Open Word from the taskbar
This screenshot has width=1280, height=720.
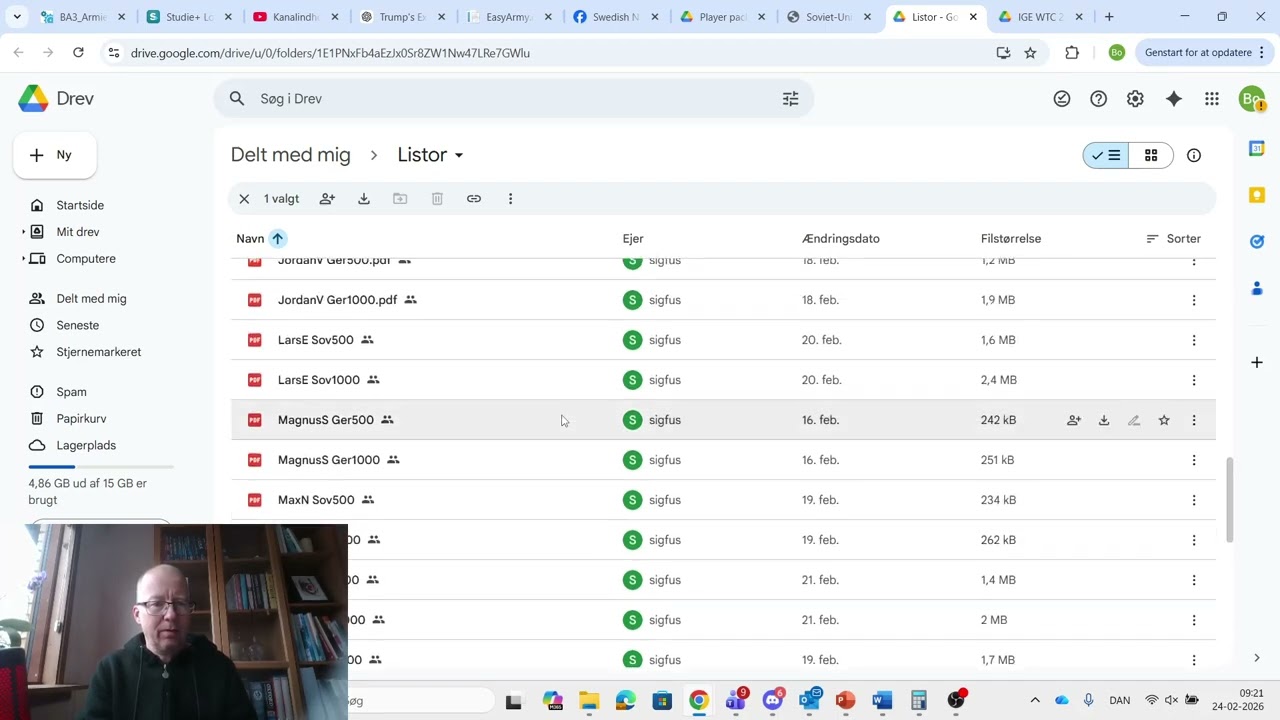(882, 701)
